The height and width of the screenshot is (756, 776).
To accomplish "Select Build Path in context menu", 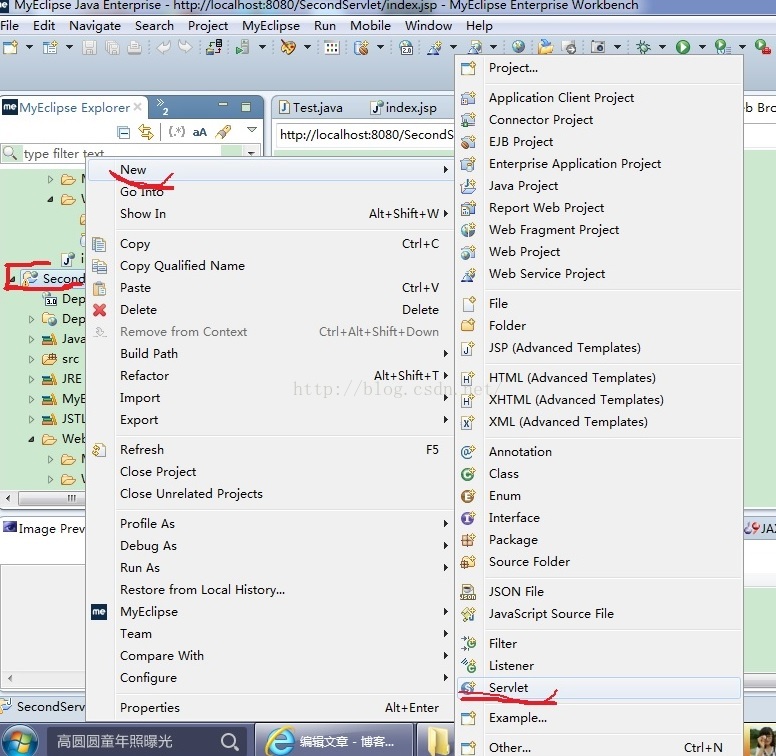I will tap(270, 354).
